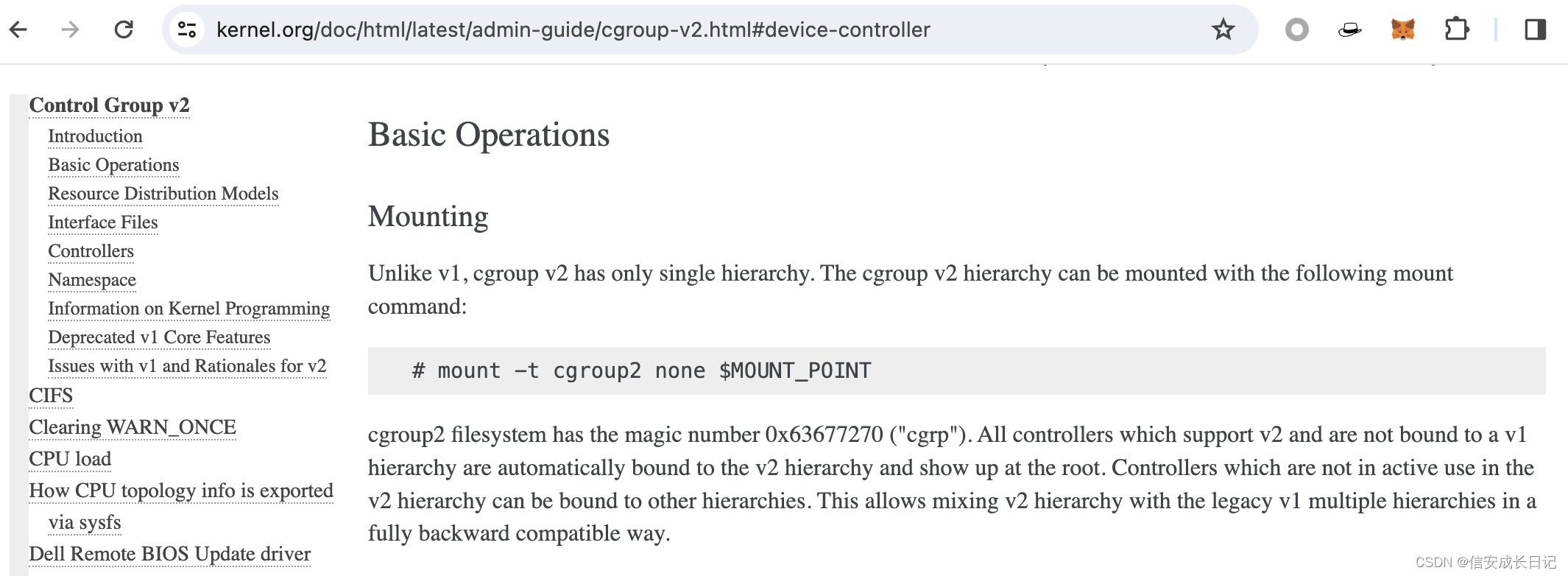Reload the cgroup-v2 documentation page

(123, 29)
